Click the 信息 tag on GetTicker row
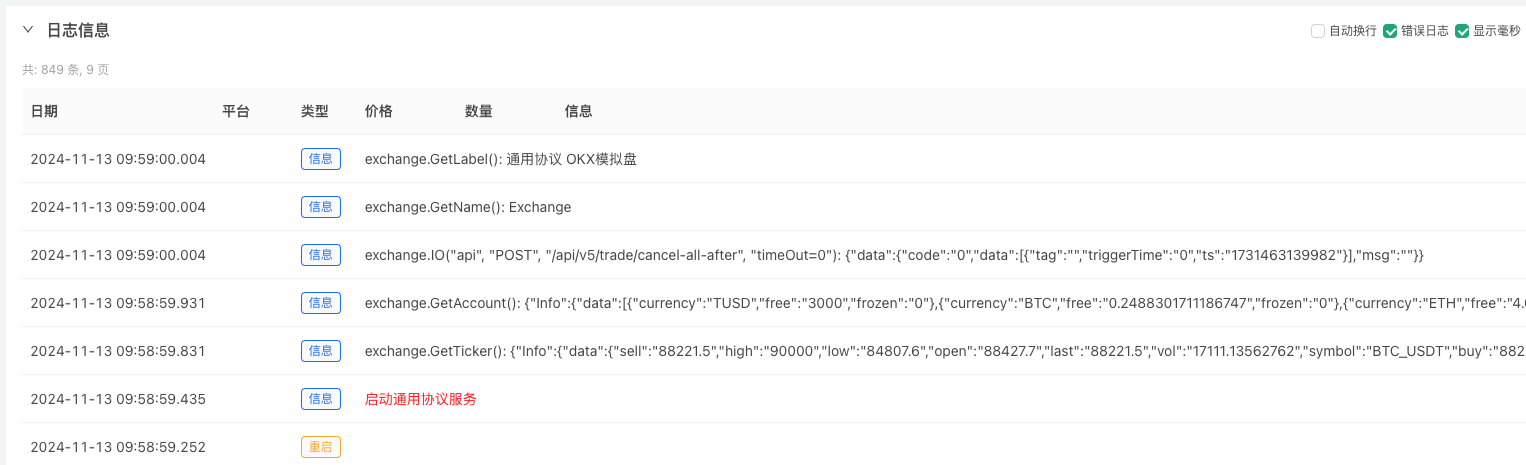Image resolution: width=1526 pixels, height=465 pixels. [x=321, y=351]
